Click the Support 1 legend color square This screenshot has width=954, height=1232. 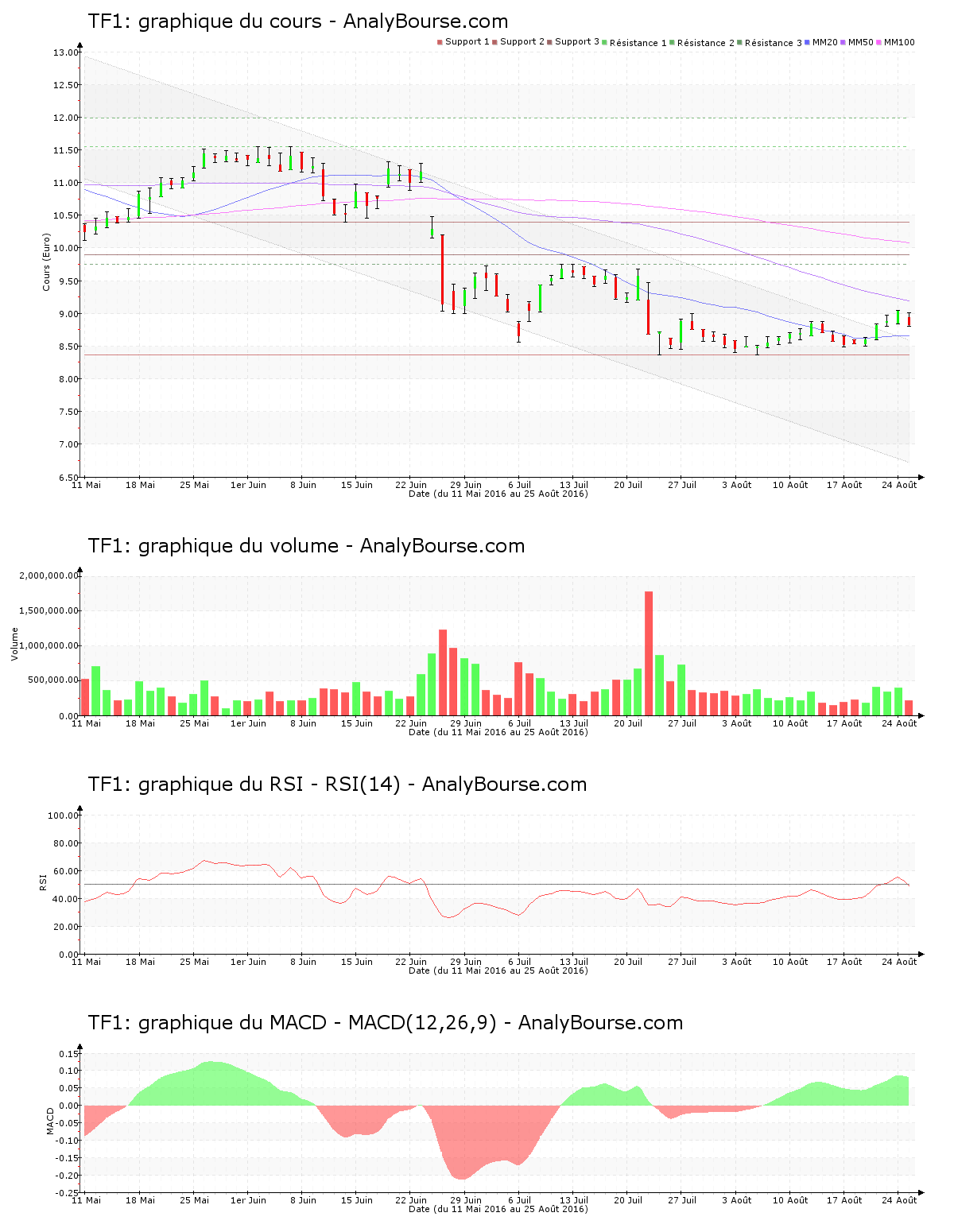[x=440, y=42]
